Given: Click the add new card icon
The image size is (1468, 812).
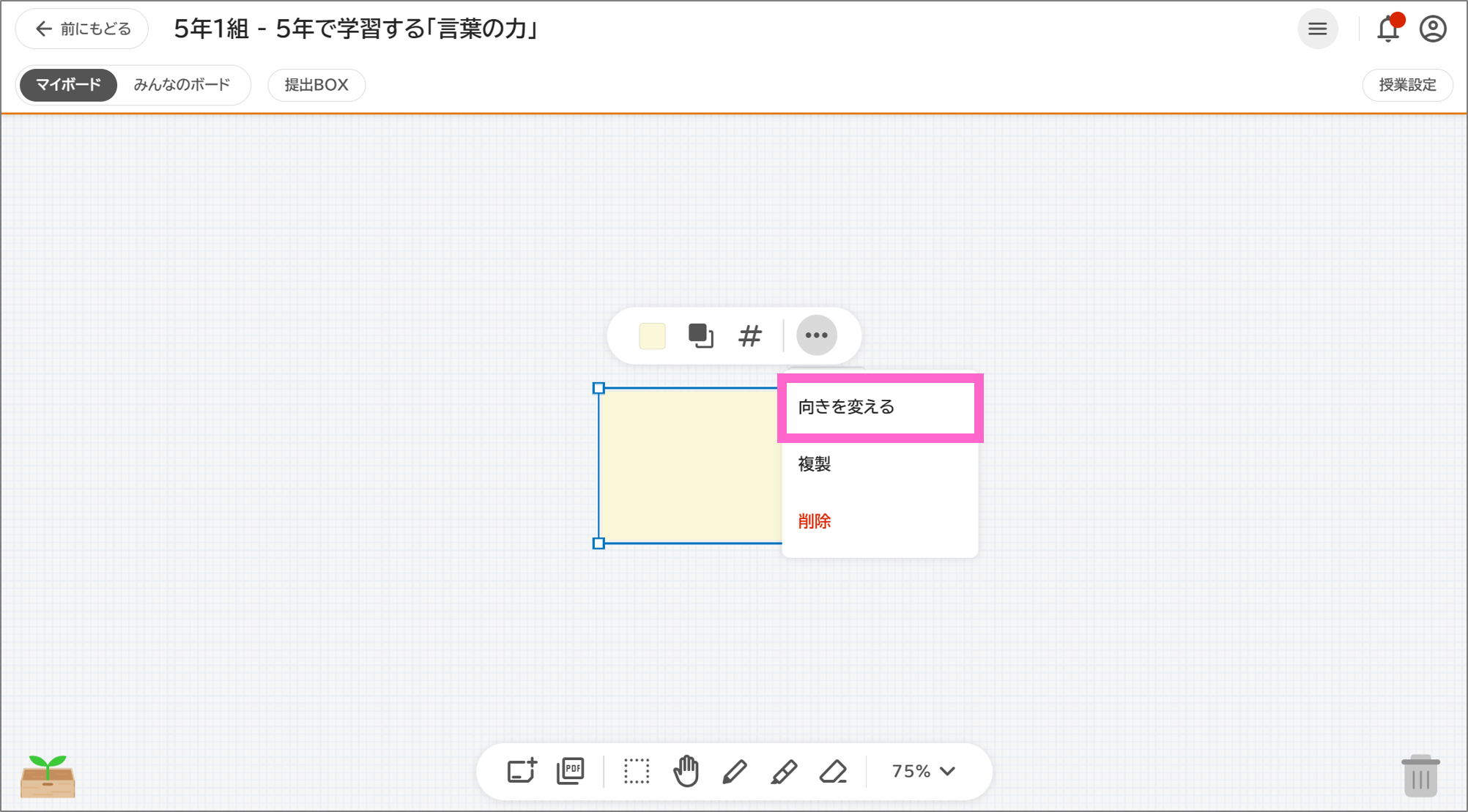Looking at the screenshot, I should point(522,770).
